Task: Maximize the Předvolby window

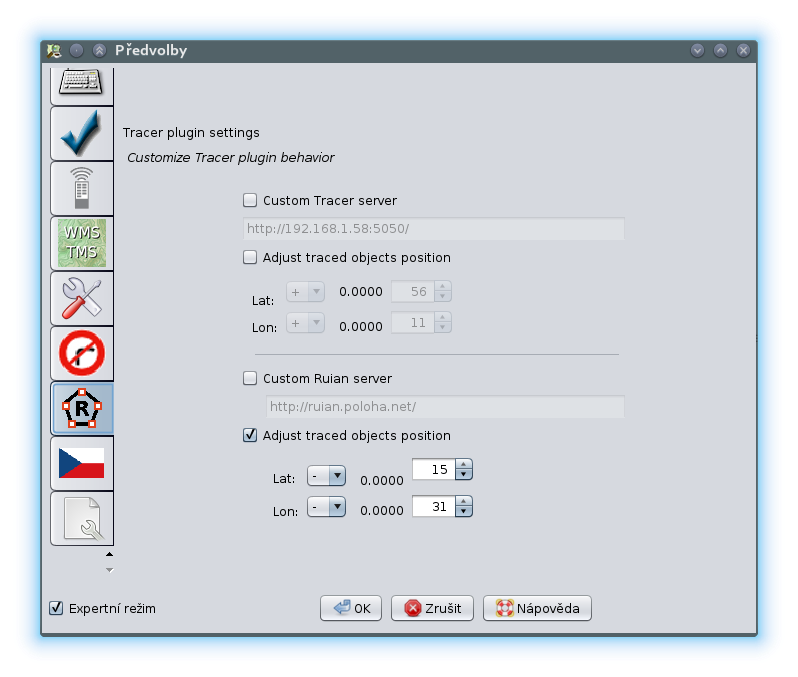Action: pos(720,50)
